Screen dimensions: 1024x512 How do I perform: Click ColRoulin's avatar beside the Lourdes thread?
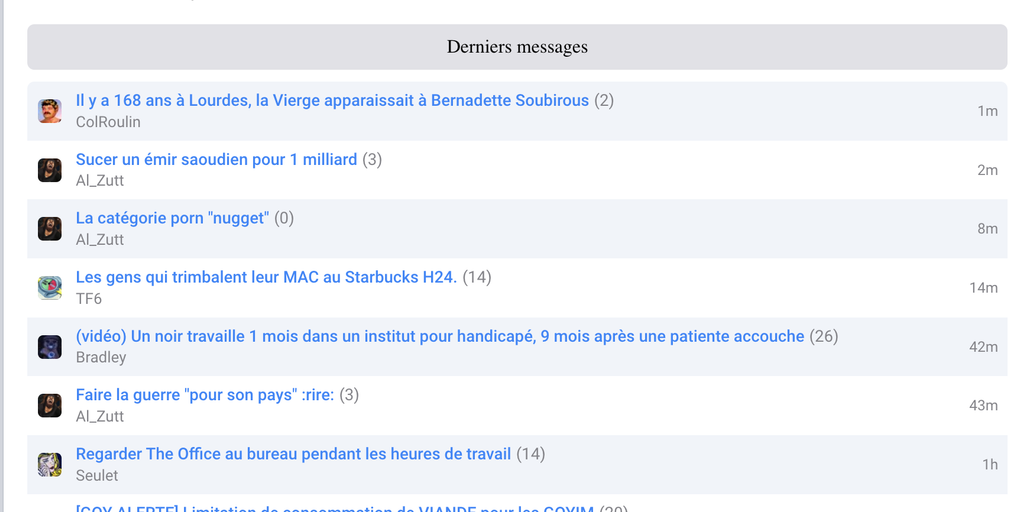[x=50, y=111]
